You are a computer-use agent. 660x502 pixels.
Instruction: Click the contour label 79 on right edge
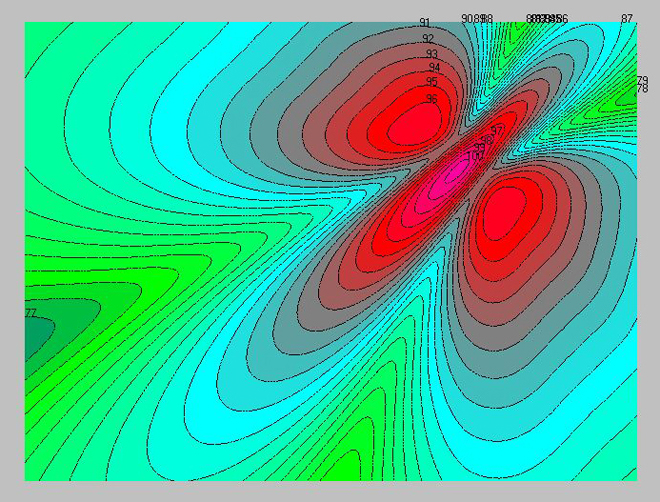tap(642, 80)
